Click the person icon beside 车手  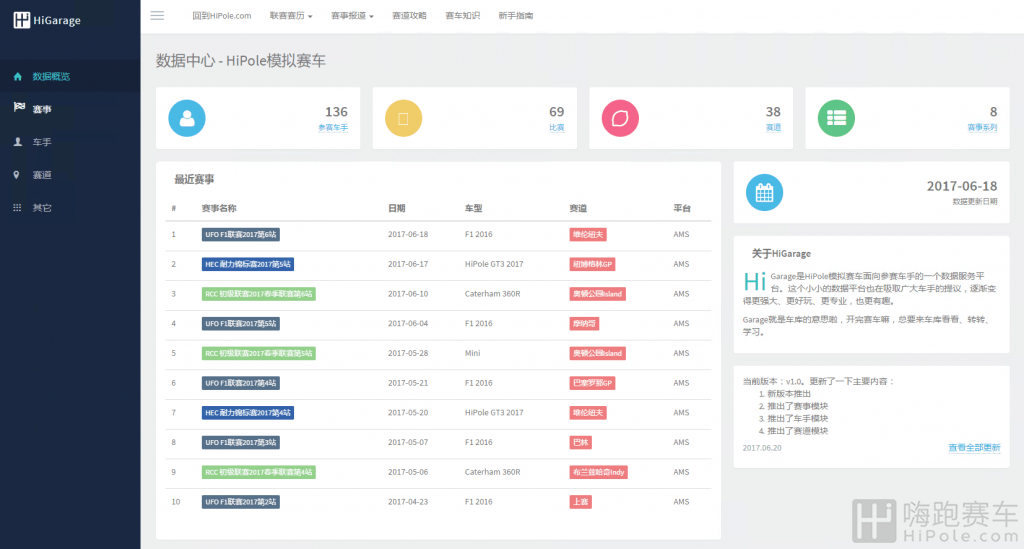pos(18,142)
